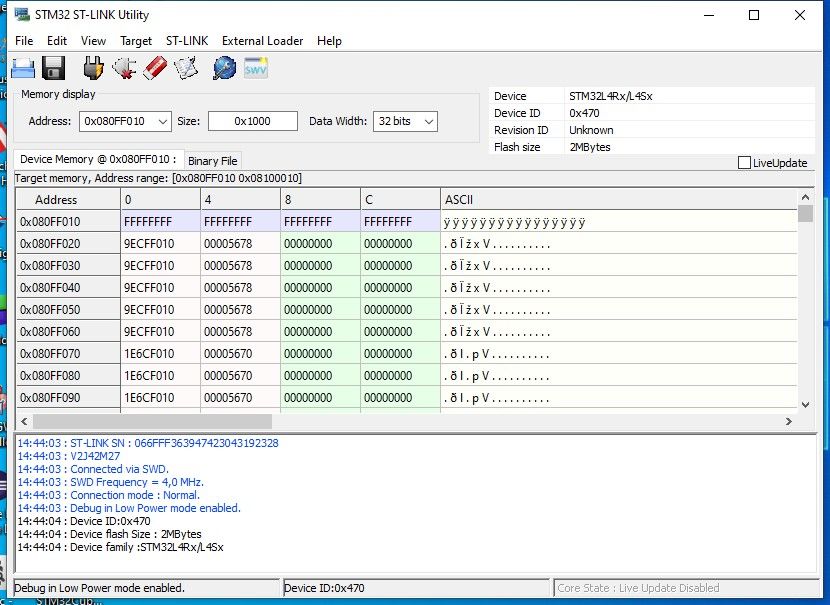This screenshot has width=830, height=605.
Task: Open the View menu
Action: [93, 41]
